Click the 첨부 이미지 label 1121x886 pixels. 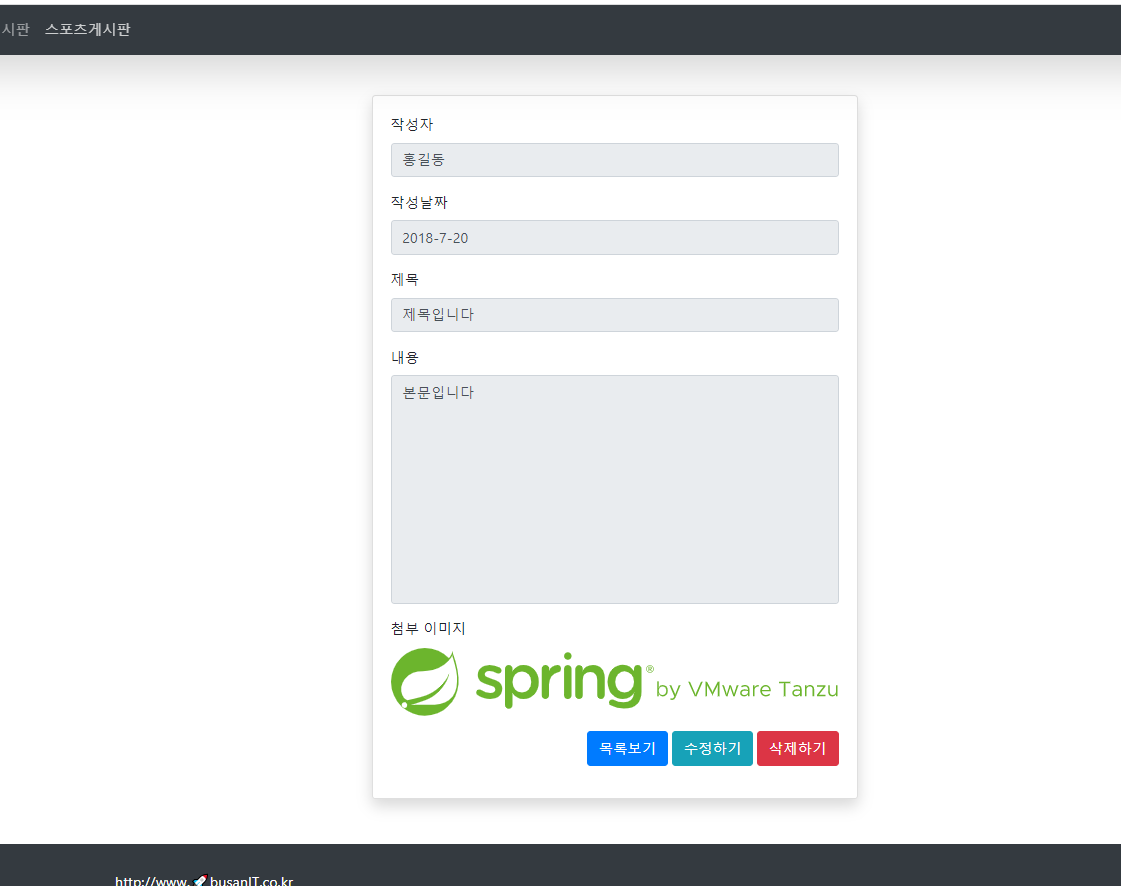tap(428, 628)
